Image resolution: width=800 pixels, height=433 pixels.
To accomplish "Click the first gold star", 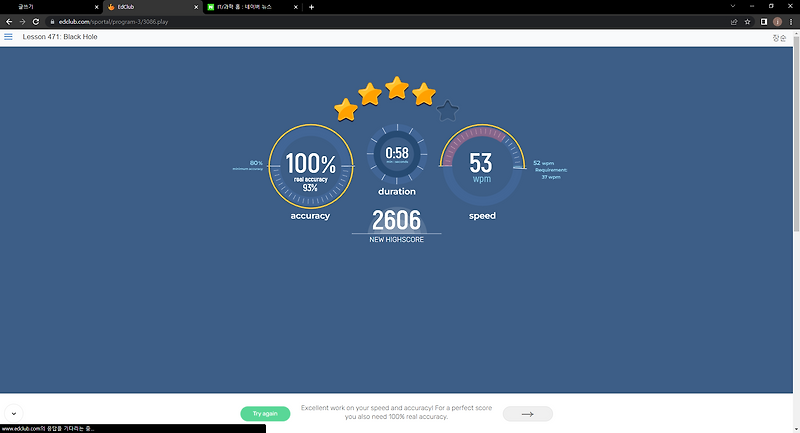I will click(346, 110).
